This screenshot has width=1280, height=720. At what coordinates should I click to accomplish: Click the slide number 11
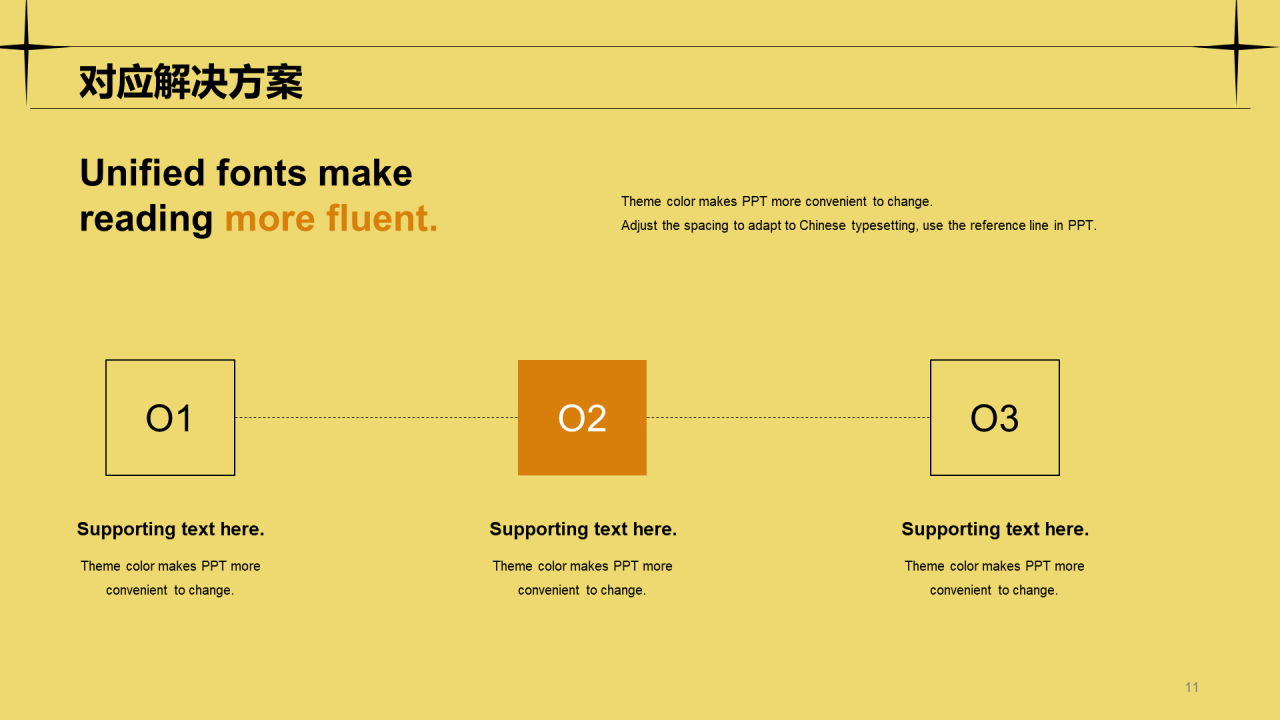[1192, 687]
